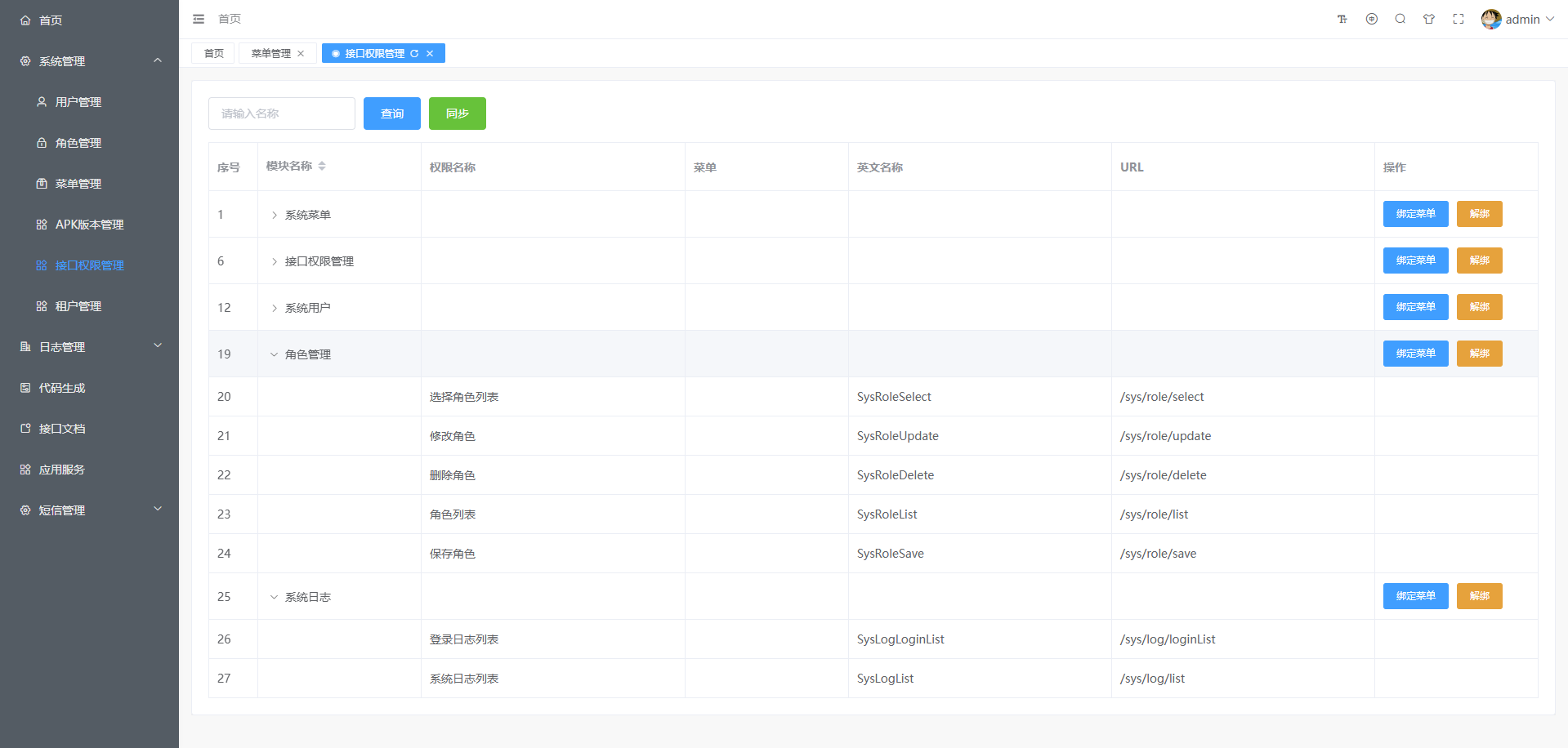Click the circular target icon in header
The height and width of the screenshot is (748, 1568).
pyautogui.click(x=1372, y=19)
